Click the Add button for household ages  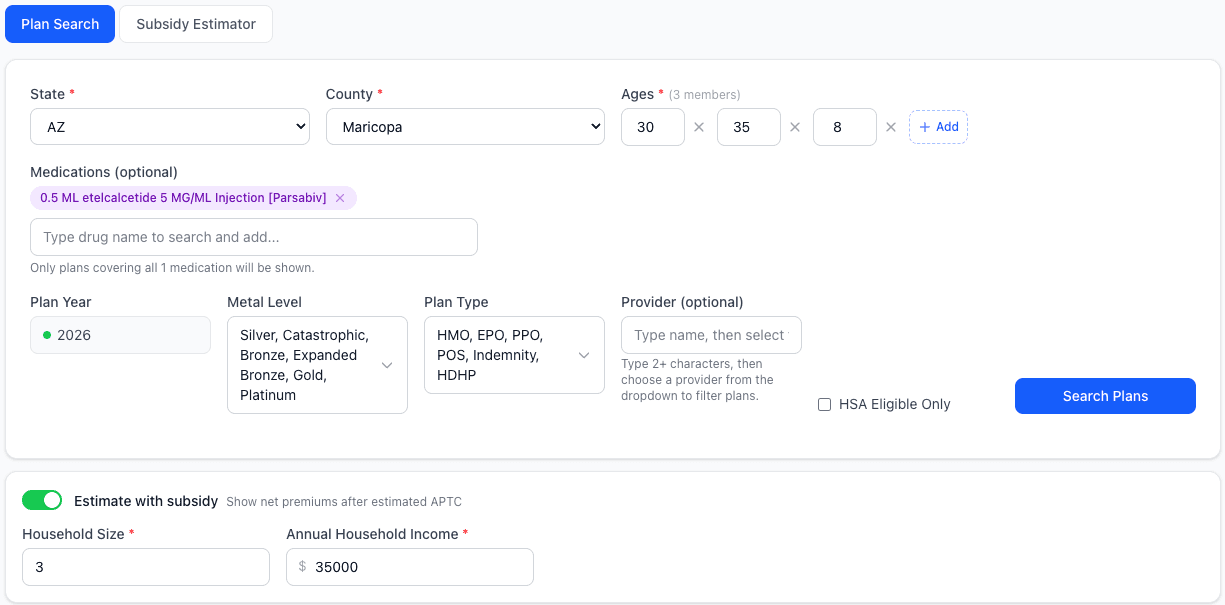[938, 126]
